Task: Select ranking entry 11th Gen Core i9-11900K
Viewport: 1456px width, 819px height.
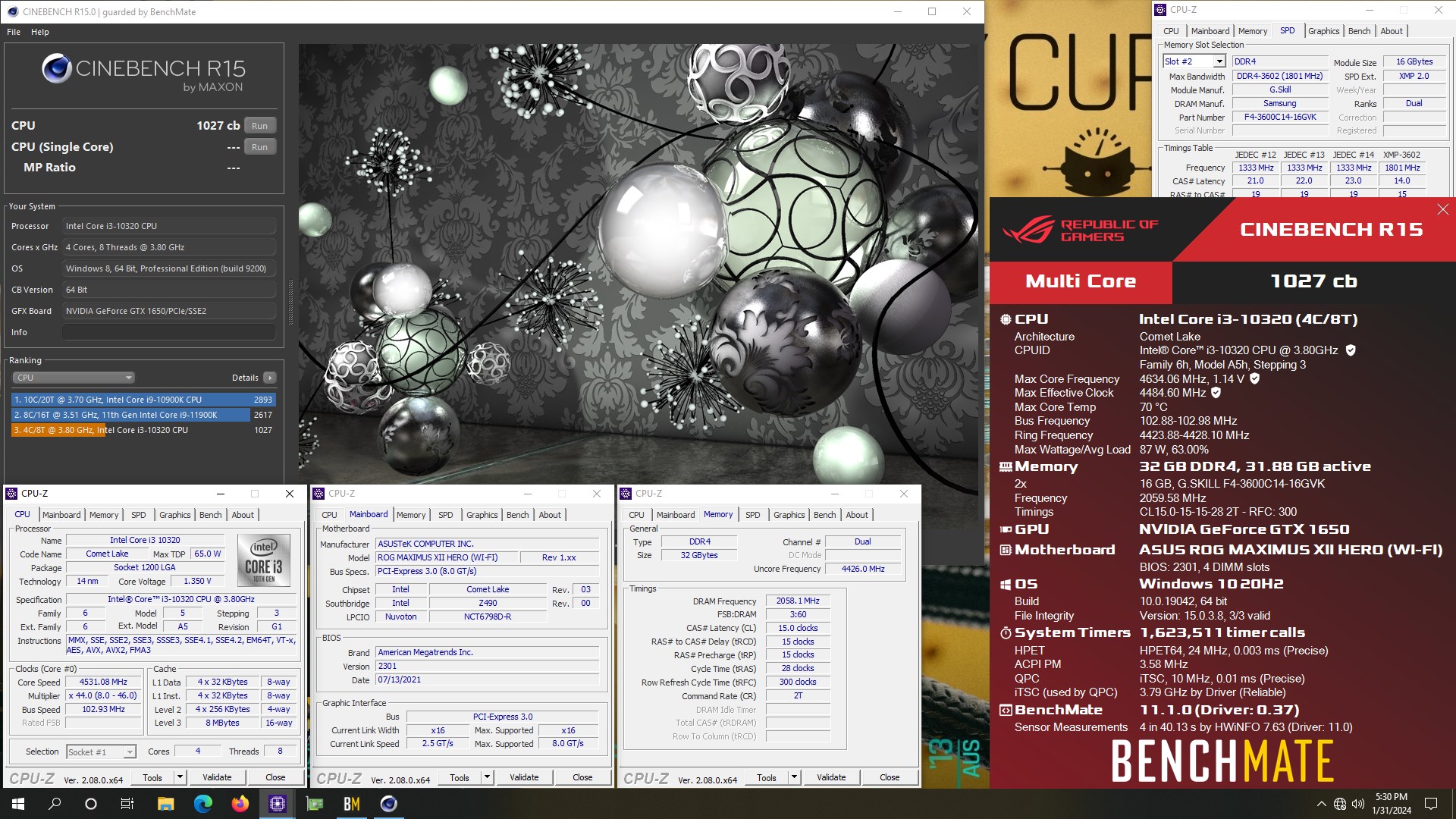Action: click(x=143, y=415)
